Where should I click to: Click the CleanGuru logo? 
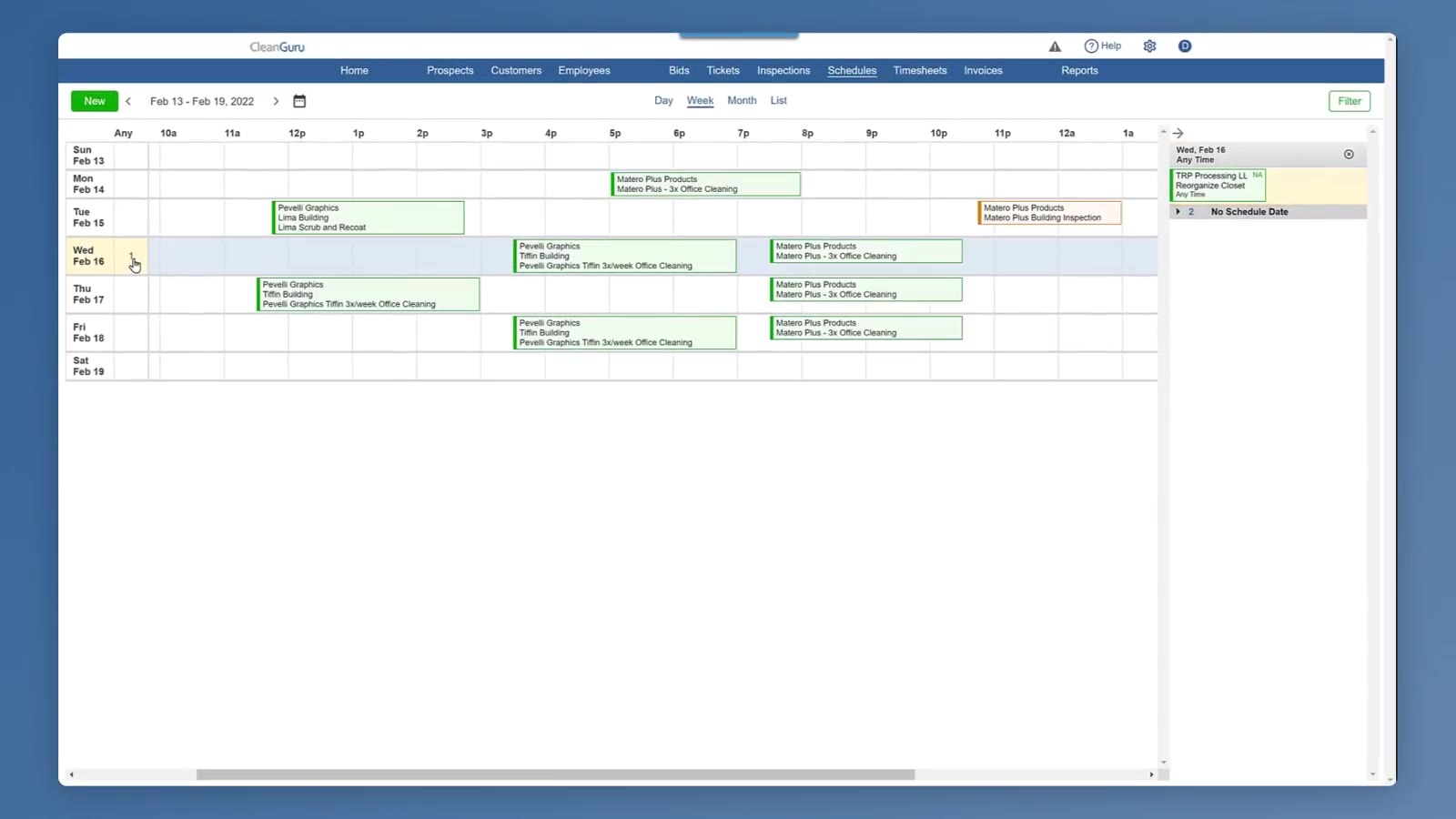pos(277,47)
